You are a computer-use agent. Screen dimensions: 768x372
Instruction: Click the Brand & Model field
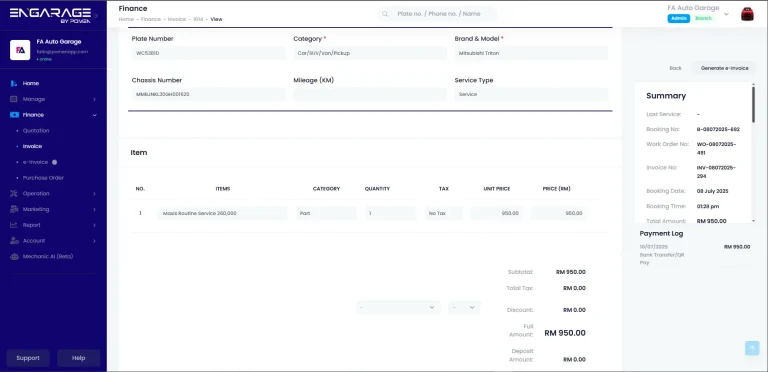[531, 53]
